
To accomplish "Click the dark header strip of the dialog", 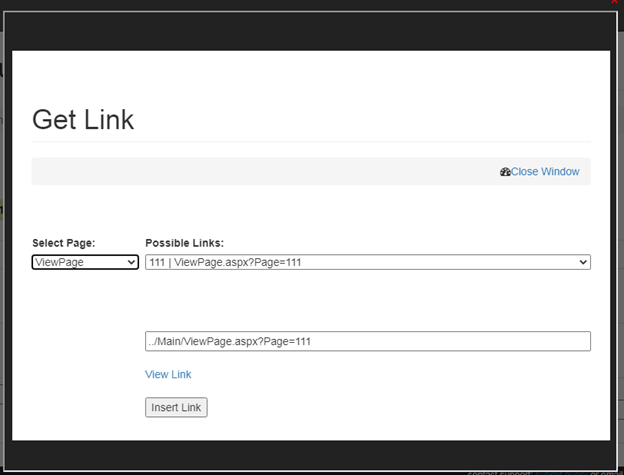I will pos(311,31).
